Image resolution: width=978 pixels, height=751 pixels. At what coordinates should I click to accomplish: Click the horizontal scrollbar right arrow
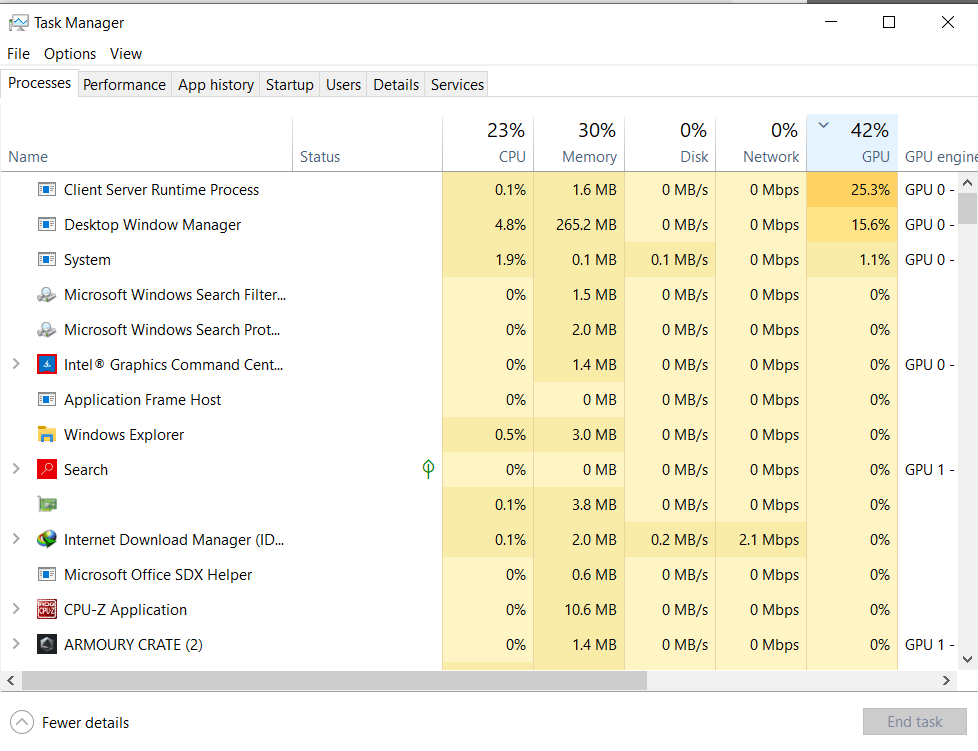[x=946, y=681]
